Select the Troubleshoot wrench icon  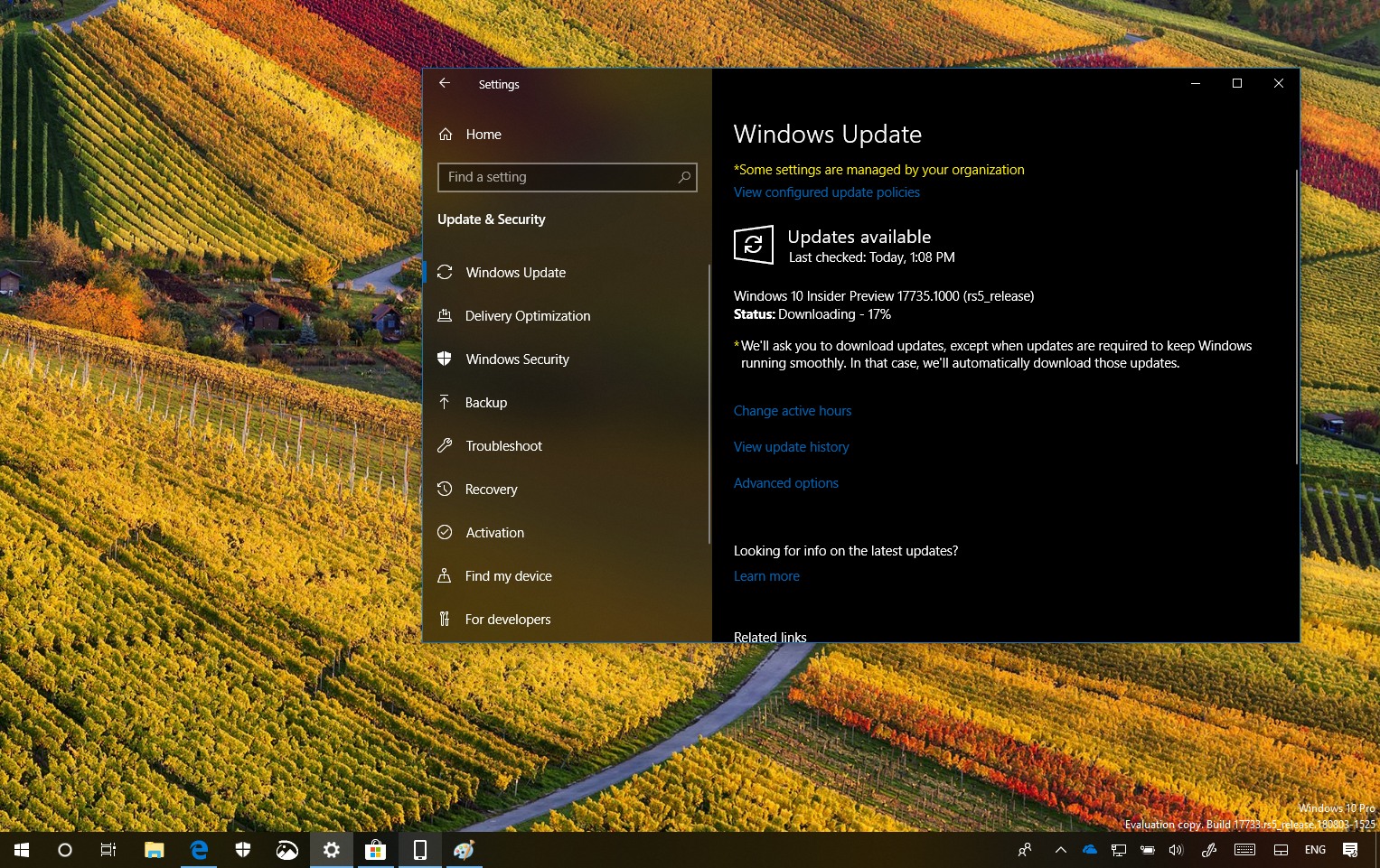445,445
